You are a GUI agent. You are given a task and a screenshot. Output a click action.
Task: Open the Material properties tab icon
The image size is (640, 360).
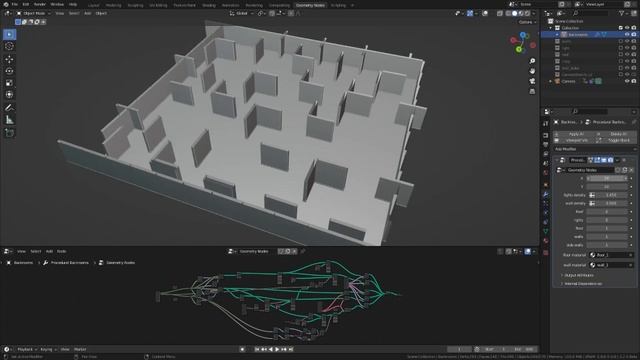tap(546, 241)
